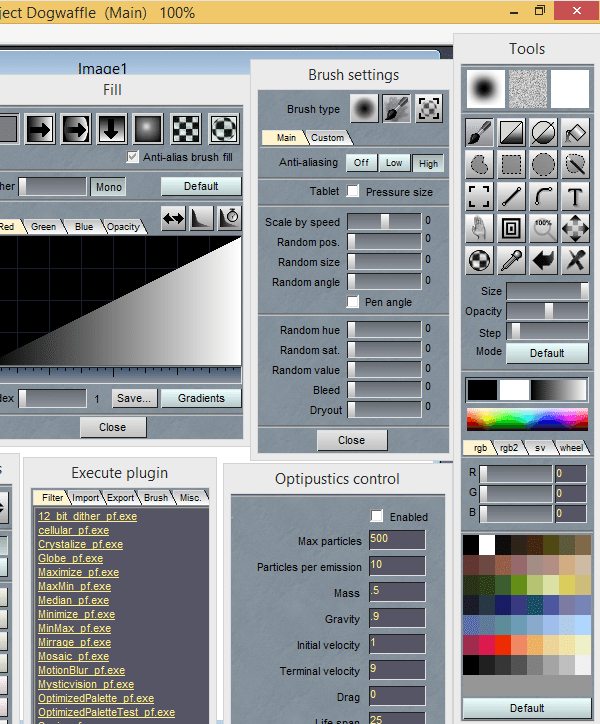The image size is (600, 724).
Task: Select the paint bucket fill tool
Action: [x=575, y=132]
